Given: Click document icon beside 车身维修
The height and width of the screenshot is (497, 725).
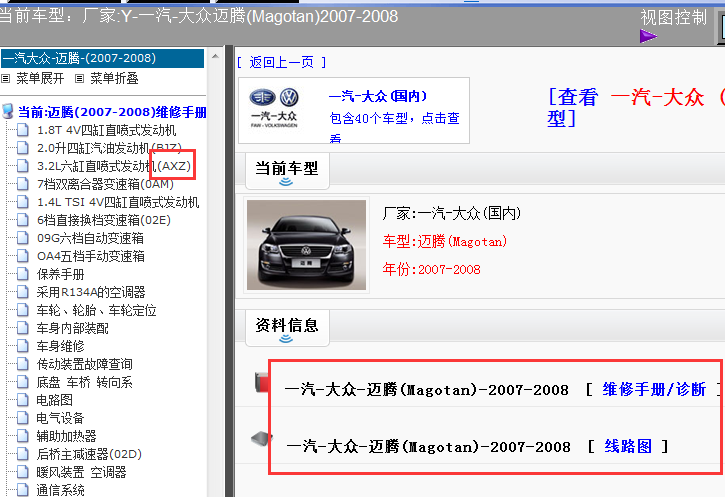Looking at the screenshot, I should (x=23, y=346).
